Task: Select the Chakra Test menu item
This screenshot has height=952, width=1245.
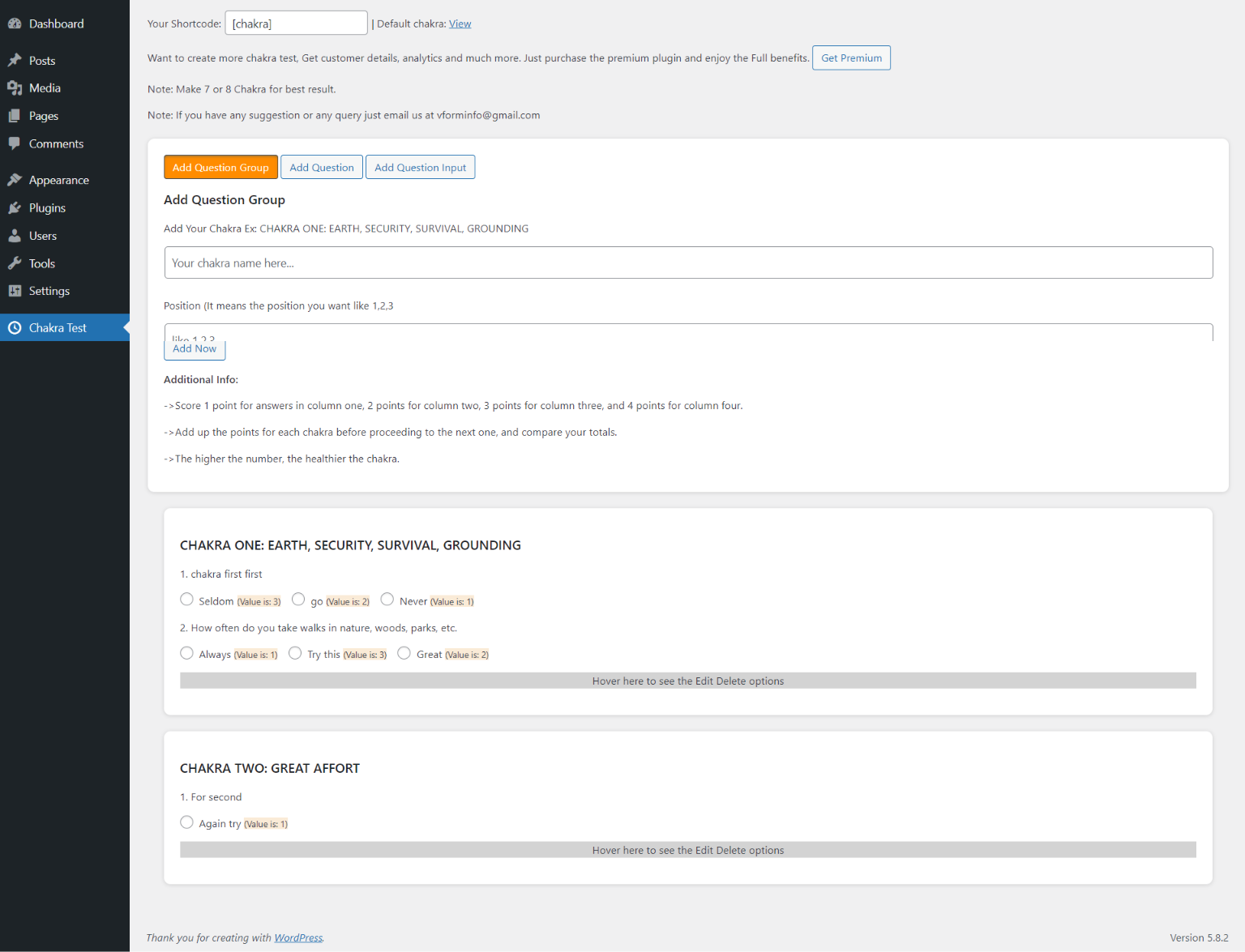Action: 65,327
